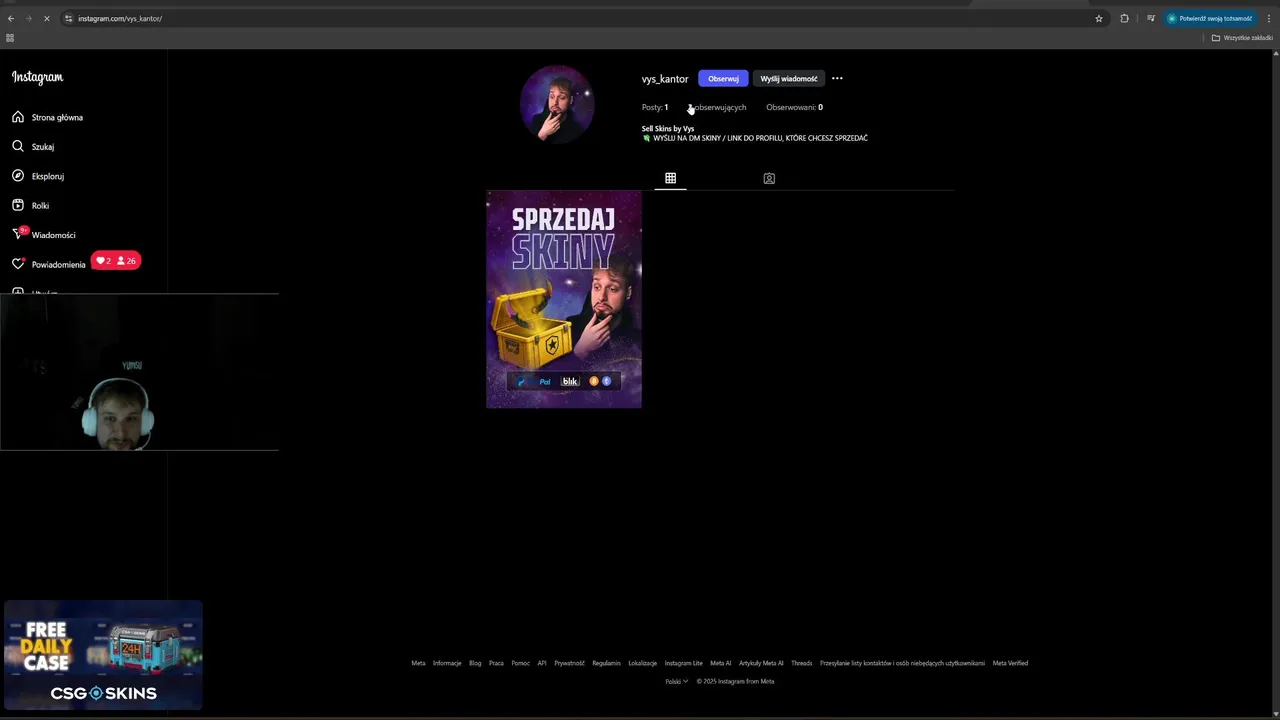The height and width of the screenshot is (720, 1280).
Task: Open the three-dot profile options menu
Action: (837, 78)
